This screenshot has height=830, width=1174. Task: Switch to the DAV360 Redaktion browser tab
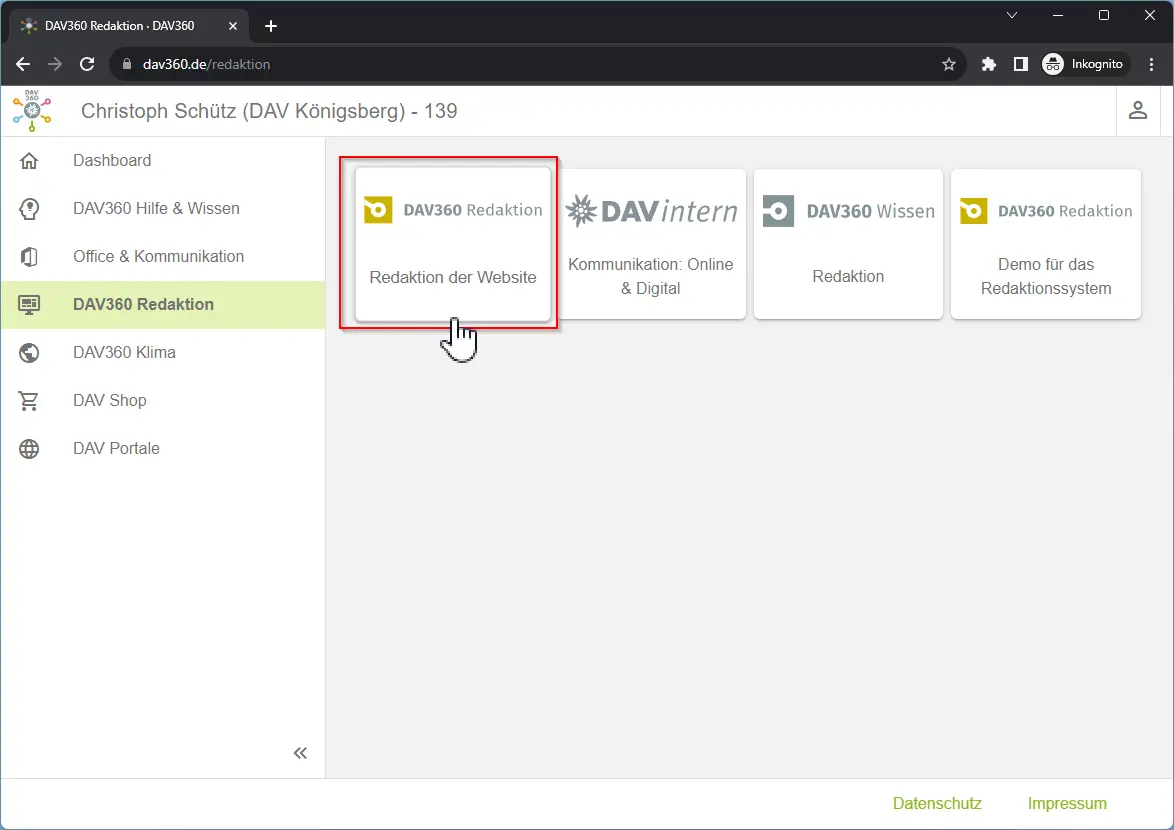coord(120,25)
